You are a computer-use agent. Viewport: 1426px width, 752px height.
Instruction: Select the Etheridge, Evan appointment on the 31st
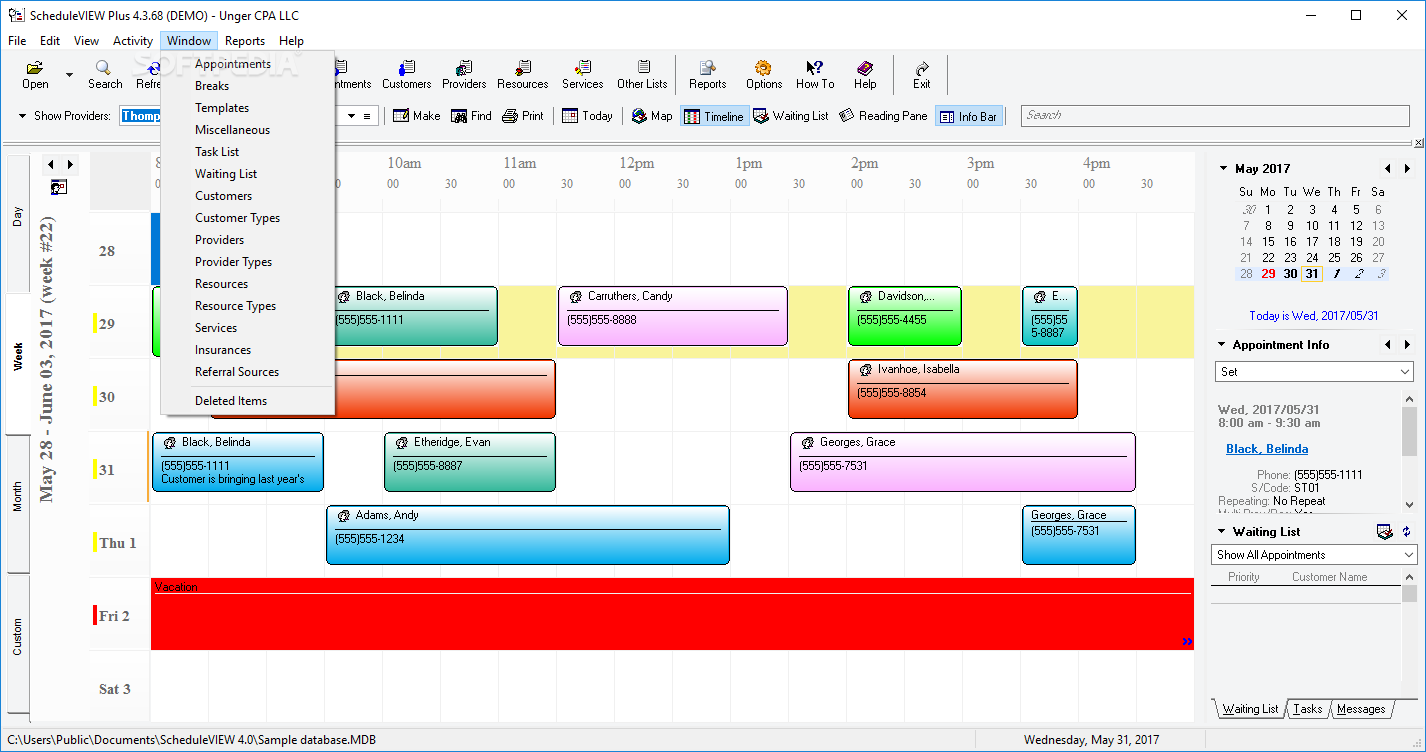[470, 462]
